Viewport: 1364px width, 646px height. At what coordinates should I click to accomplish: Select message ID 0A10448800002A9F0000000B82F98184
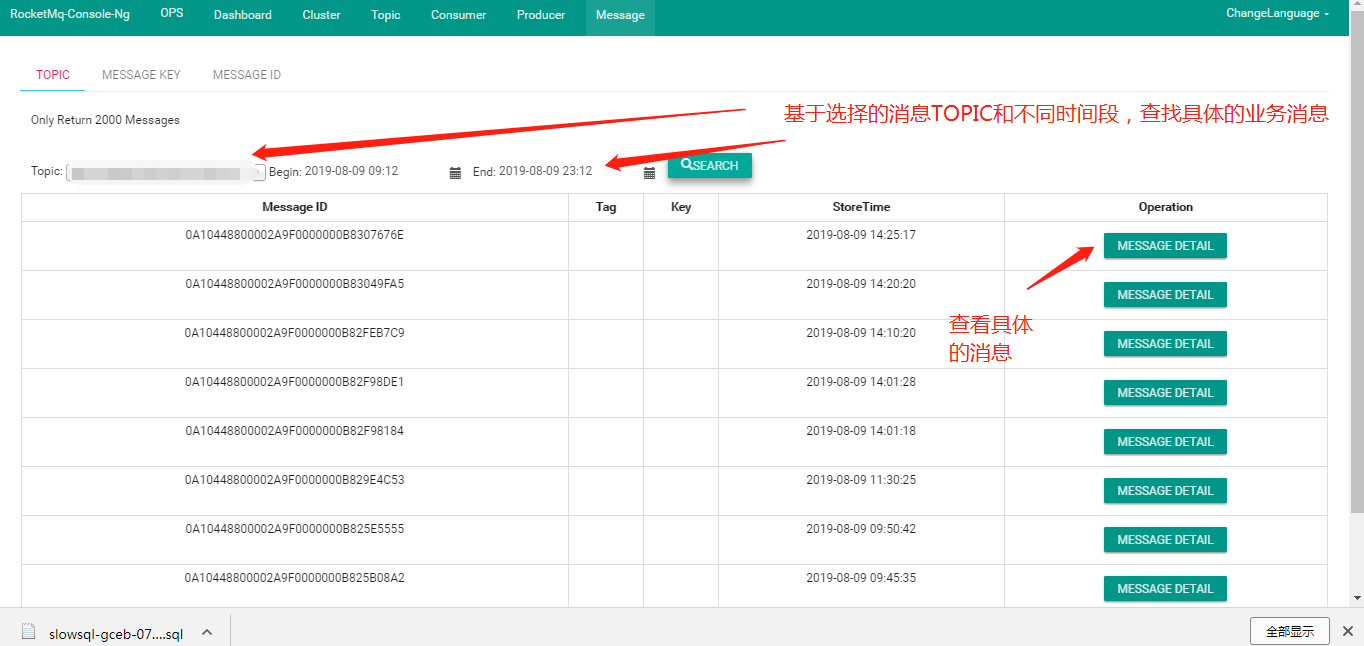coord(295,431)
